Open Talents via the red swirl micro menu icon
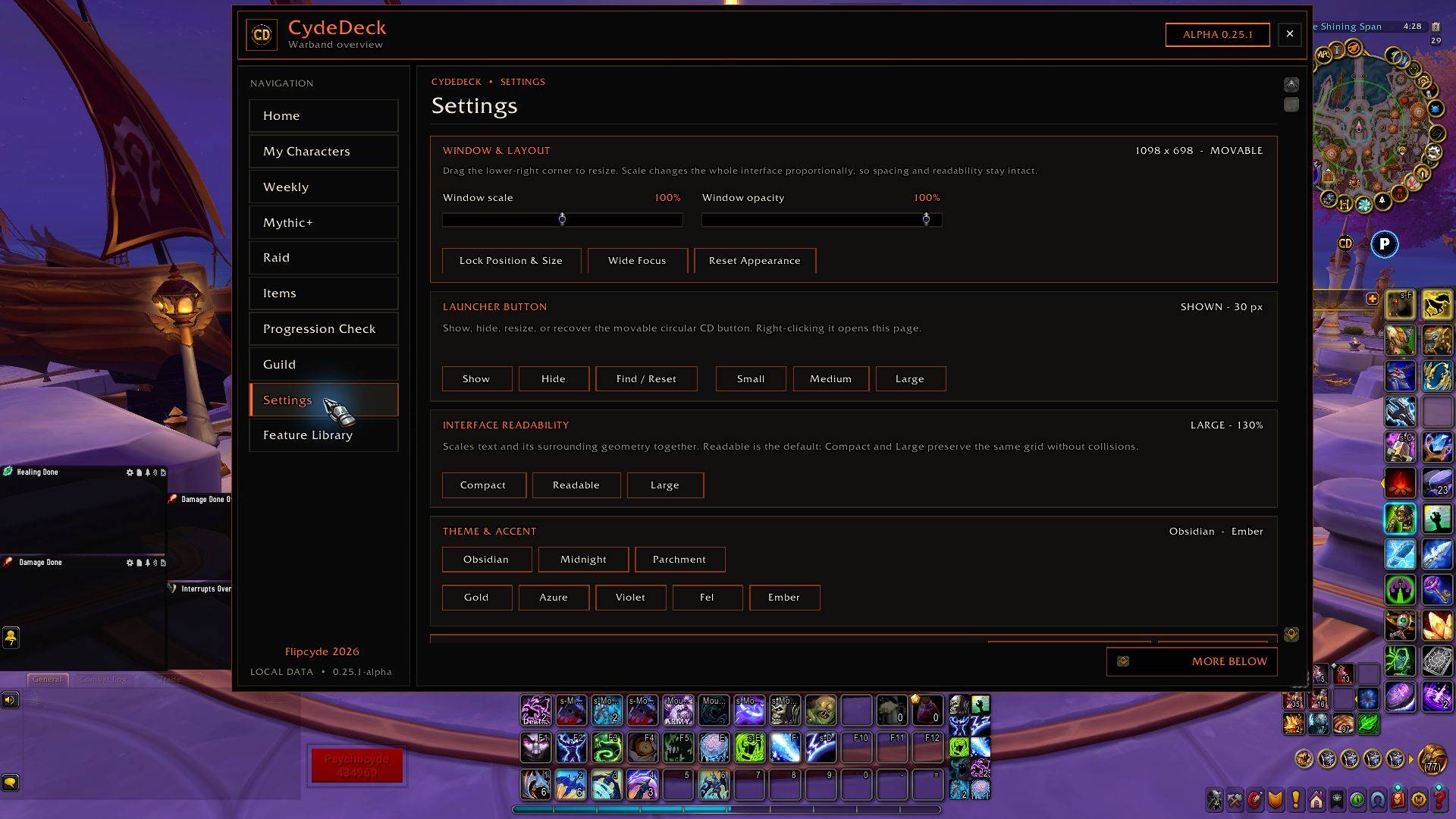Viewport: 1456px width, 819px height. [1256, 799]
